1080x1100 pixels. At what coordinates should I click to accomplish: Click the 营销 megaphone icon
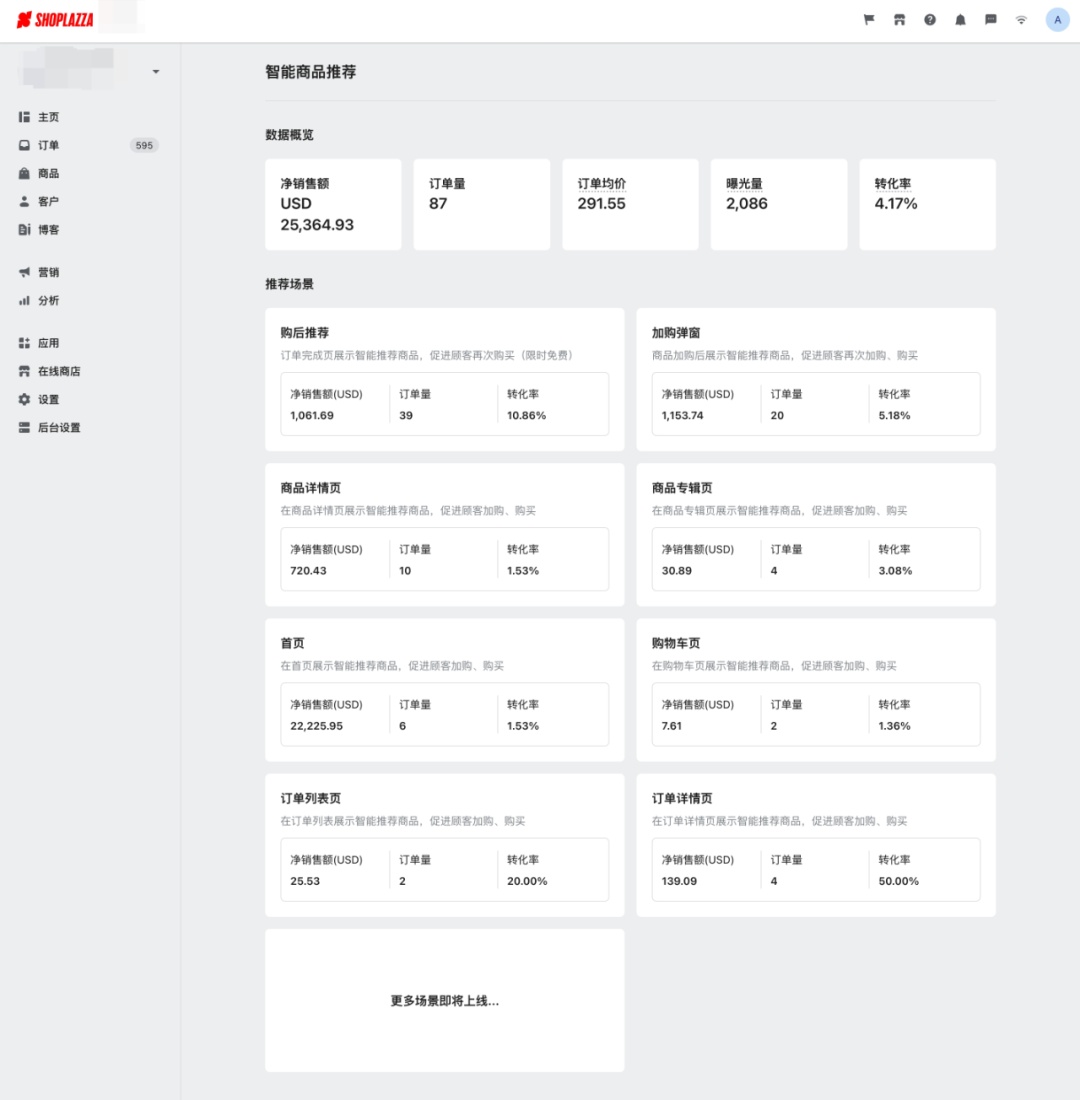point(25,272)
